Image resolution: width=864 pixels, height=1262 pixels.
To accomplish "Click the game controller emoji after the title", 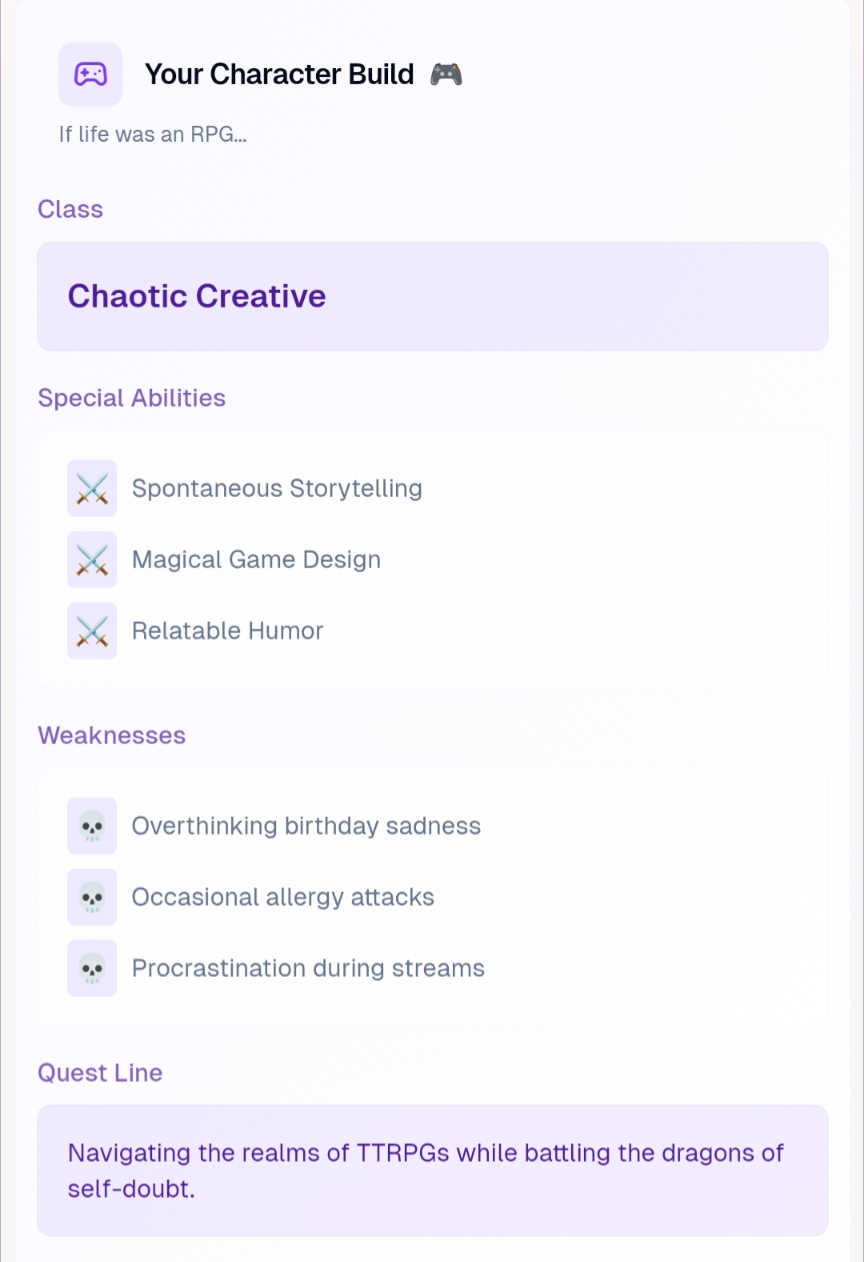I will pyautogui.click(x=446, y=74).
